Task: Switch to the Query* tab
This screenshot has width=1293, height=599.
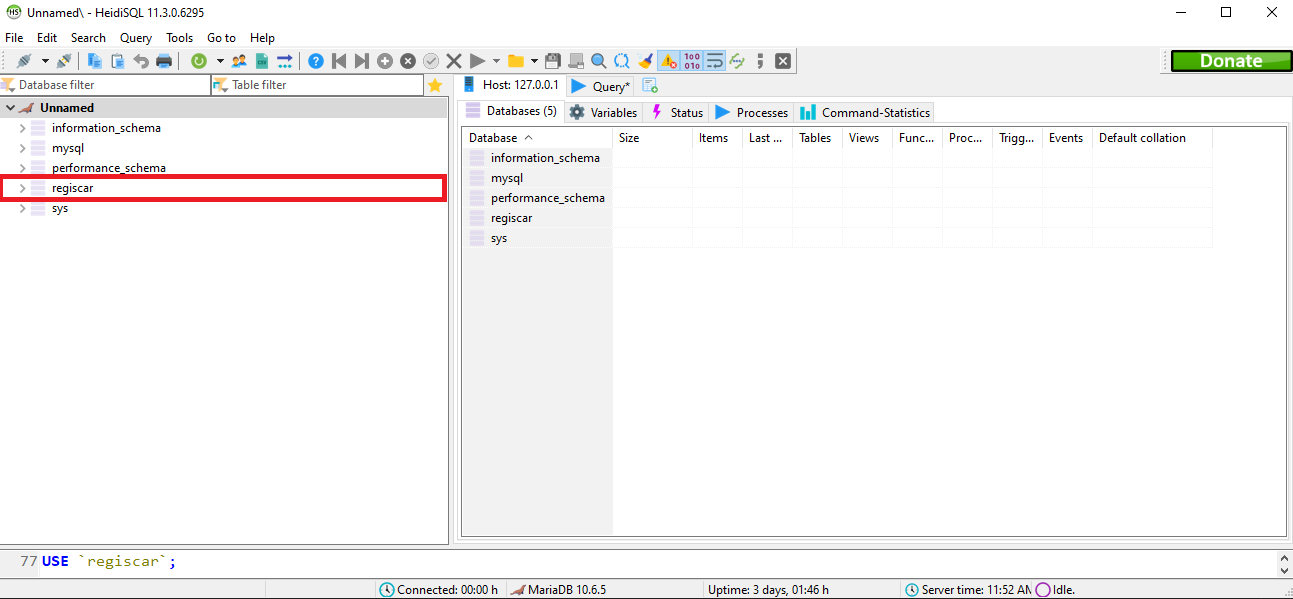Action: pyautogui.click(x=601, y=86)
